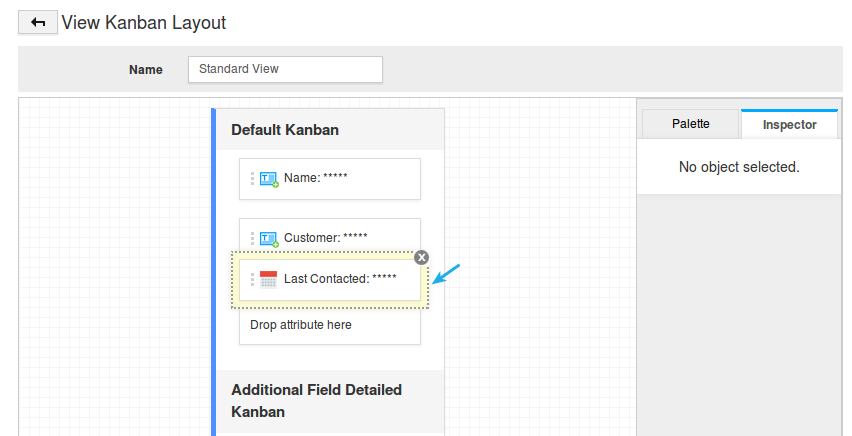Click the calendar icon beside Last Contacted
Image resolution: width=852 pixels, height=436 pixels.
(x=268, y=279)
